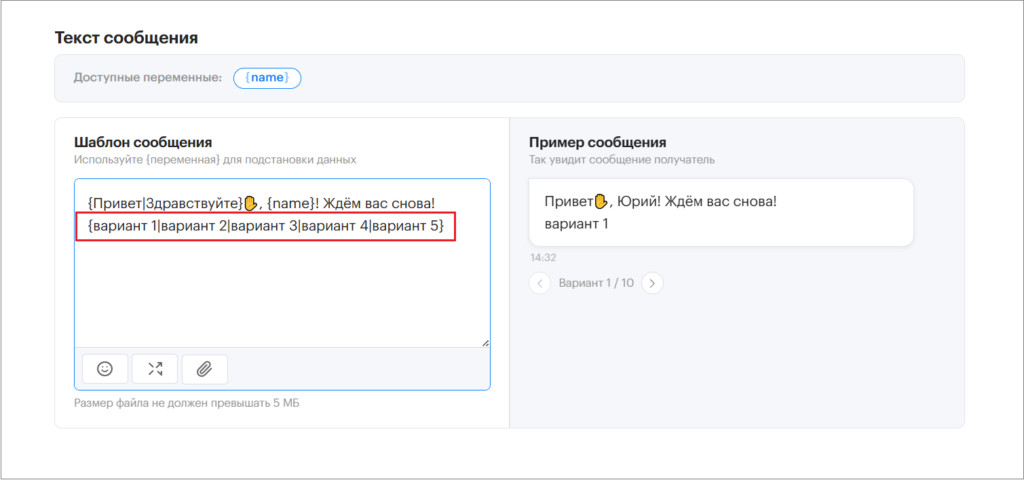Screen dimensions: 1024x480
Task: Click the "Используйте {переменная}" hint text
Action: [215, 159]
